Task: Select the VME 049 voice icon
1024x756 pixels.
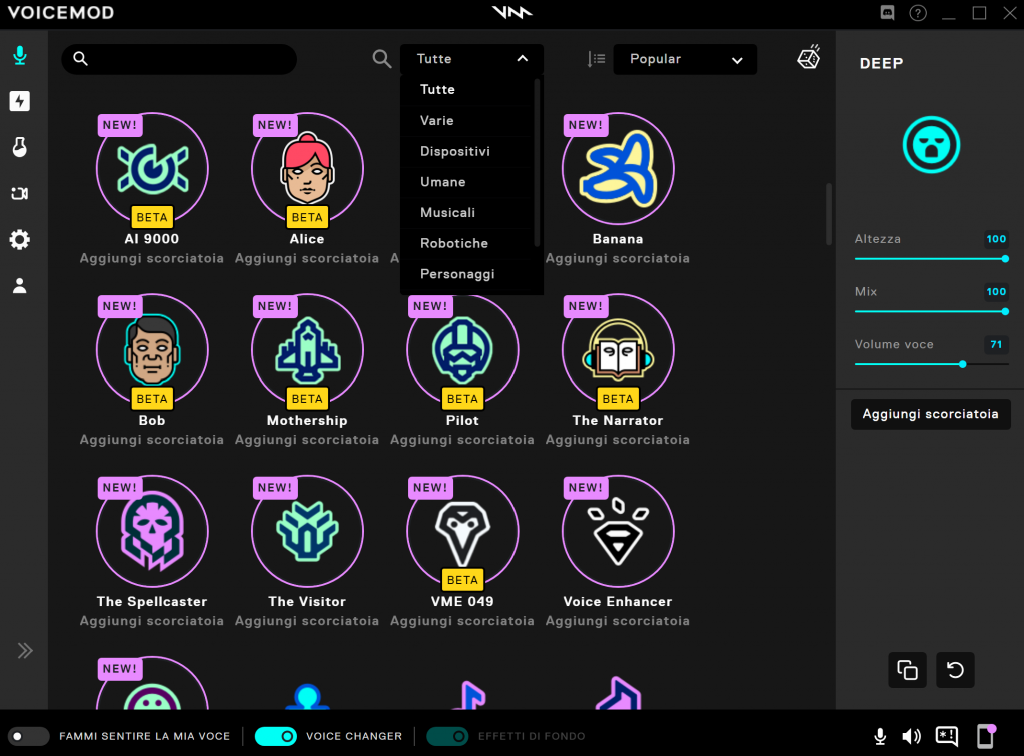Action: click(462, 531)
